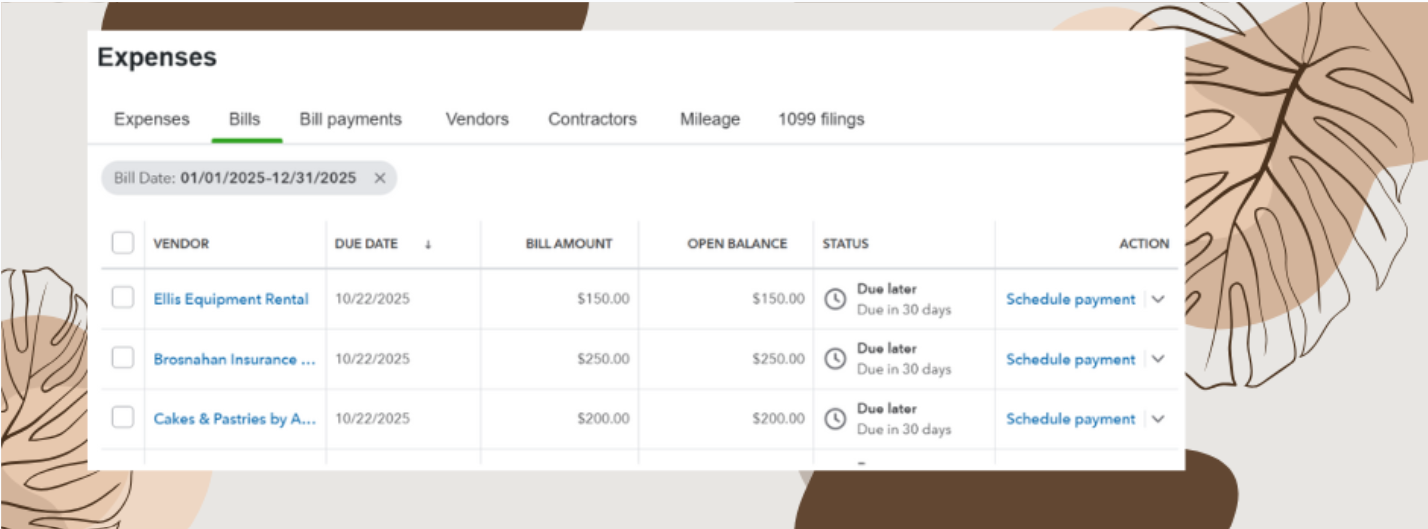Screen dimensions: 1428x529
Task: Schedule payment for Cakes & Pastries bill
Action: pos(1070,419)
